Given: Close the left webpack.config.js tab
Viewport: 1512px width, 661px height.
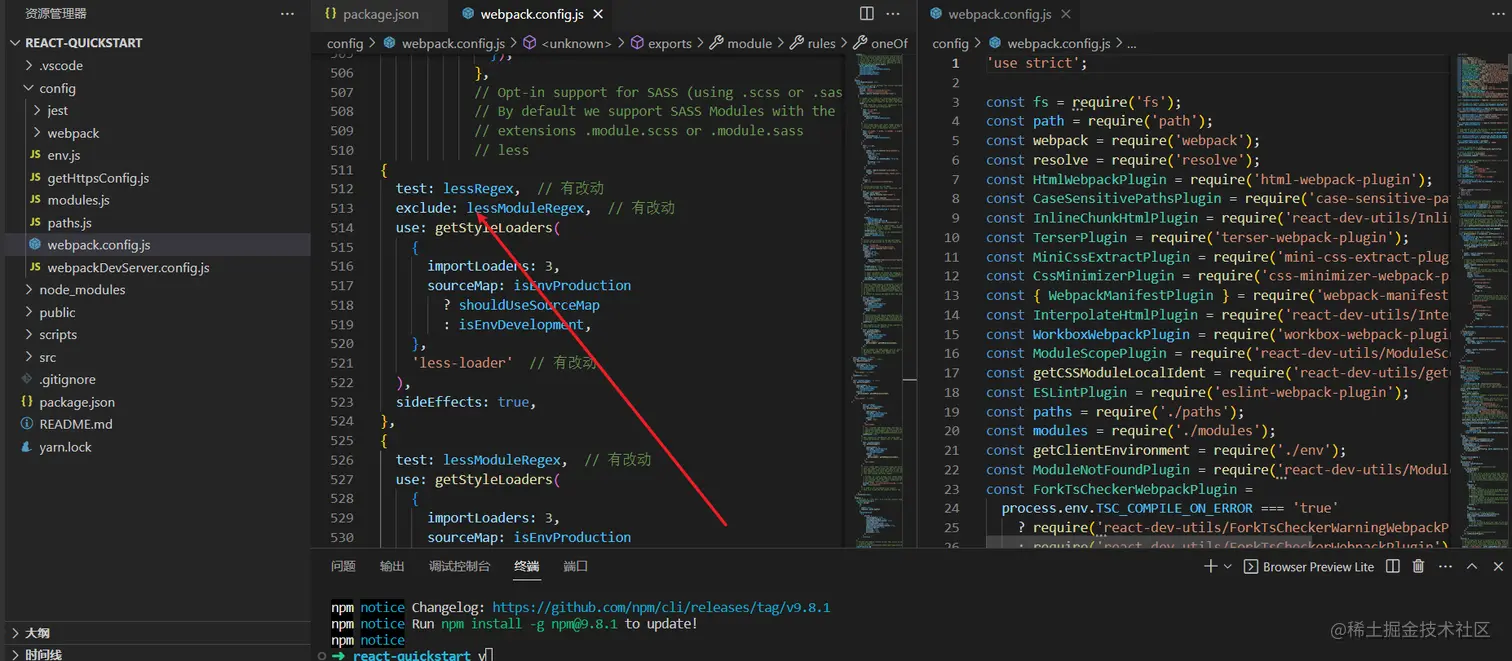Looking at the screenshot, I should click(598, 15).
